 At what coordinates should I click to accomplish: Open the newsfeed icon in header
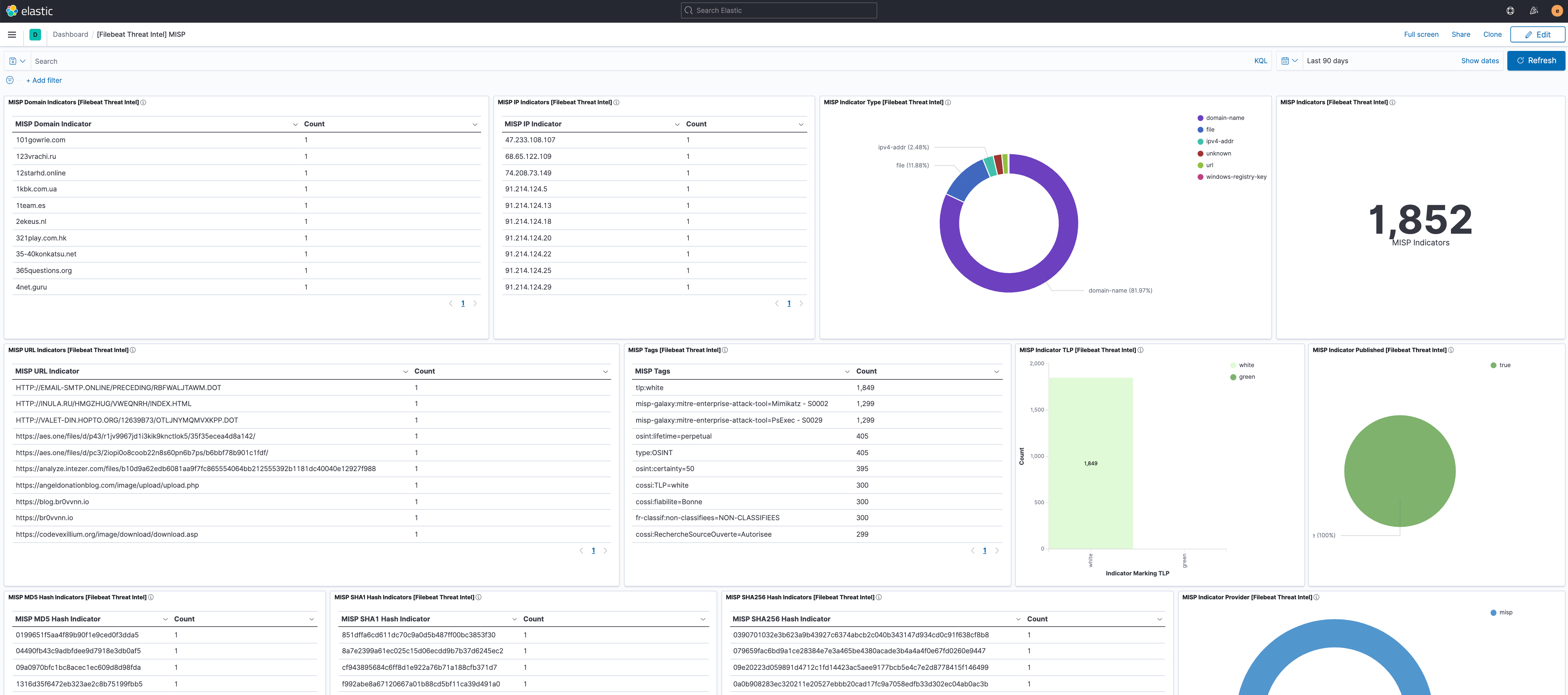tap(1533, 11)
